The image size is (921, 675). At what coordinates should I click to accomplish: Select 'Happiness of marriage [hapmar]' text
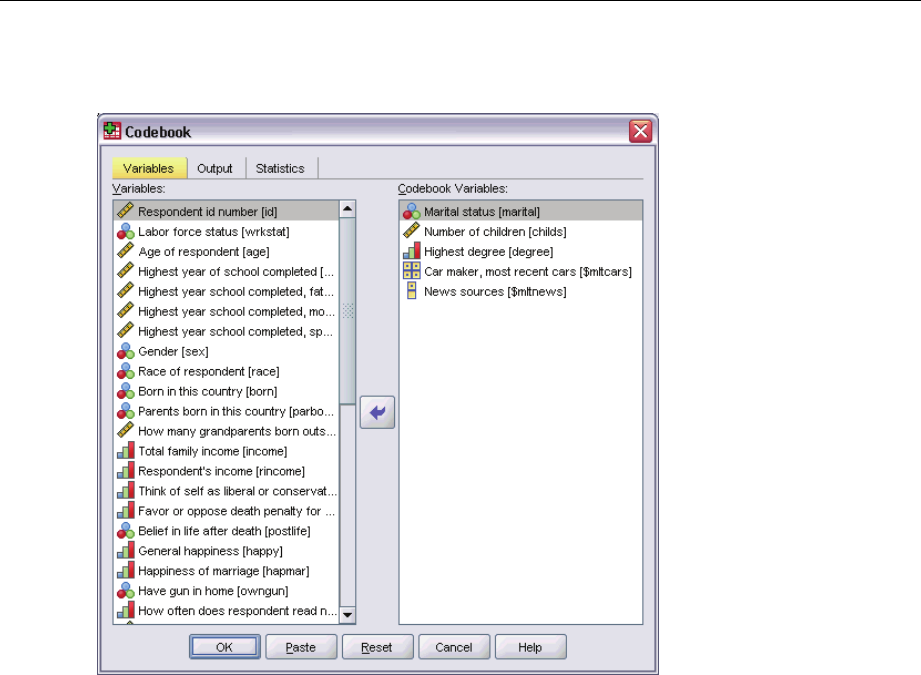coord(224,571)
